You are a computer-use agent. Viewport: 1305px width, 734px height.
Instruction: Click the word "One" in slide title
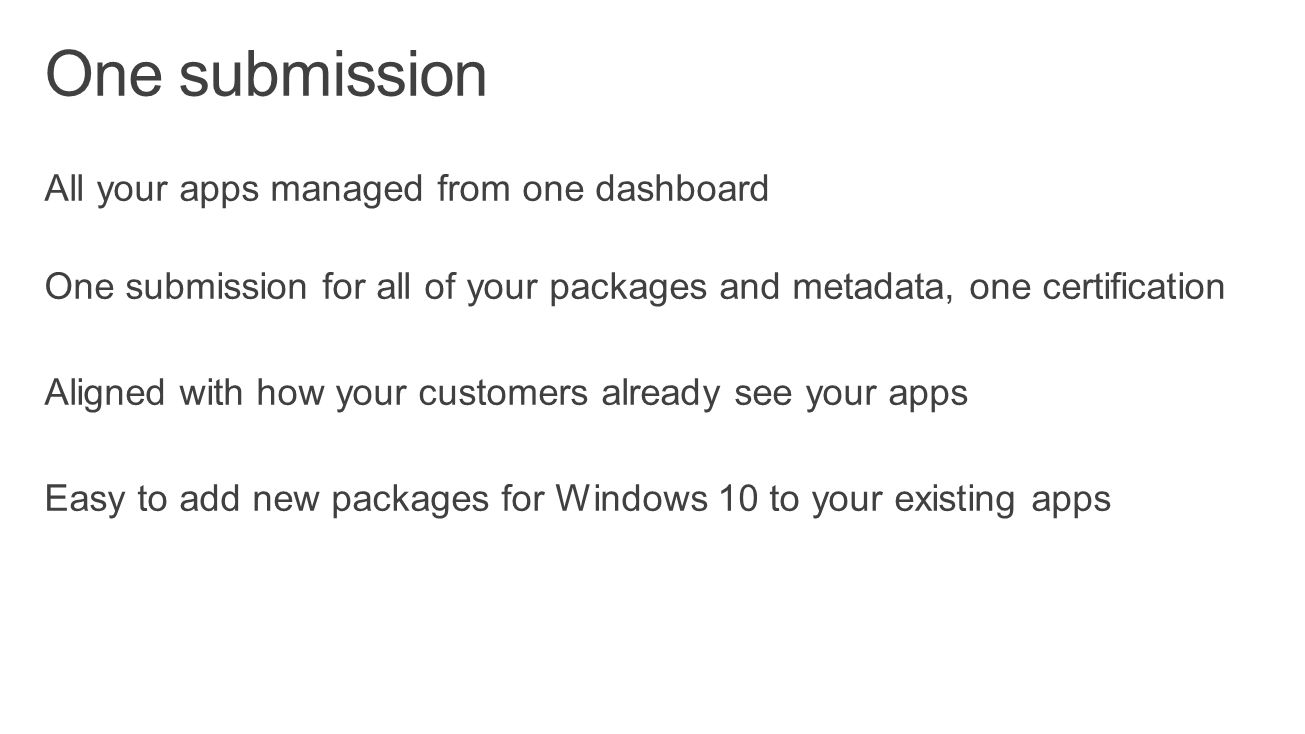pyautogui.click(x=103, y=75)
